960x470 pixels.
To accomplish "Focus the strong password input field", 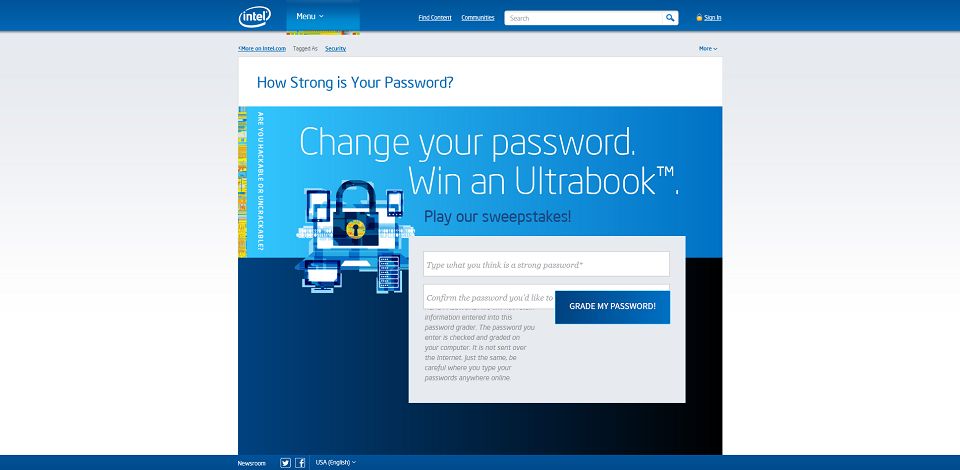I will coord(546,264).
